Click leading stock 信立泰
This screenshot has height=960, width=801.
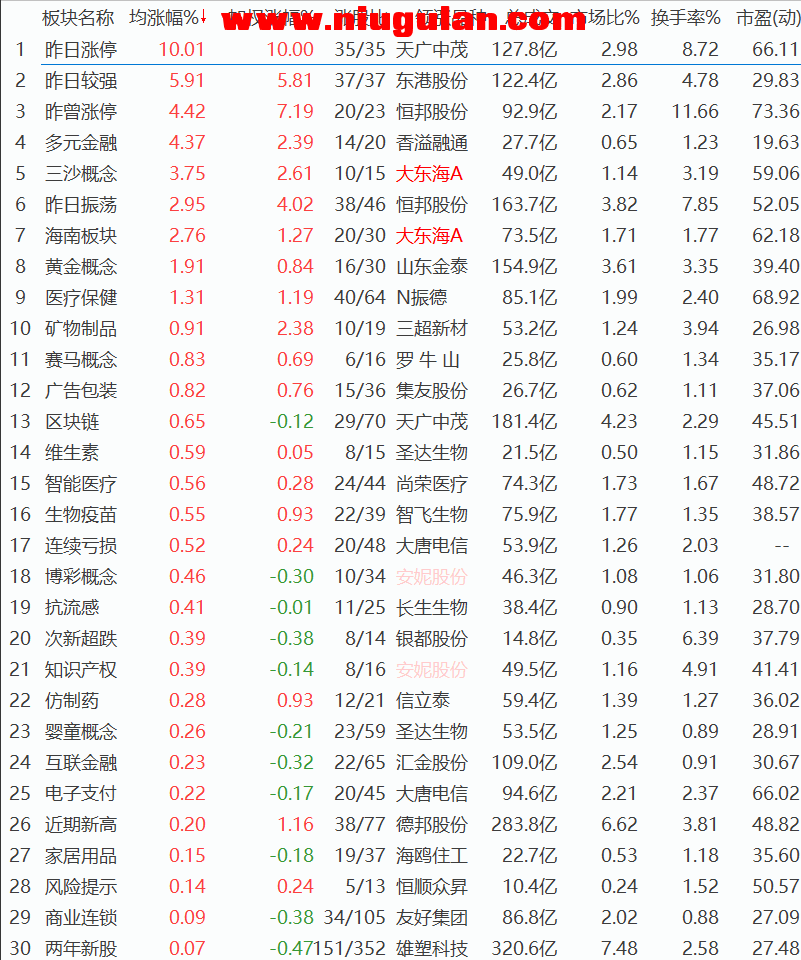coord(423,700)
